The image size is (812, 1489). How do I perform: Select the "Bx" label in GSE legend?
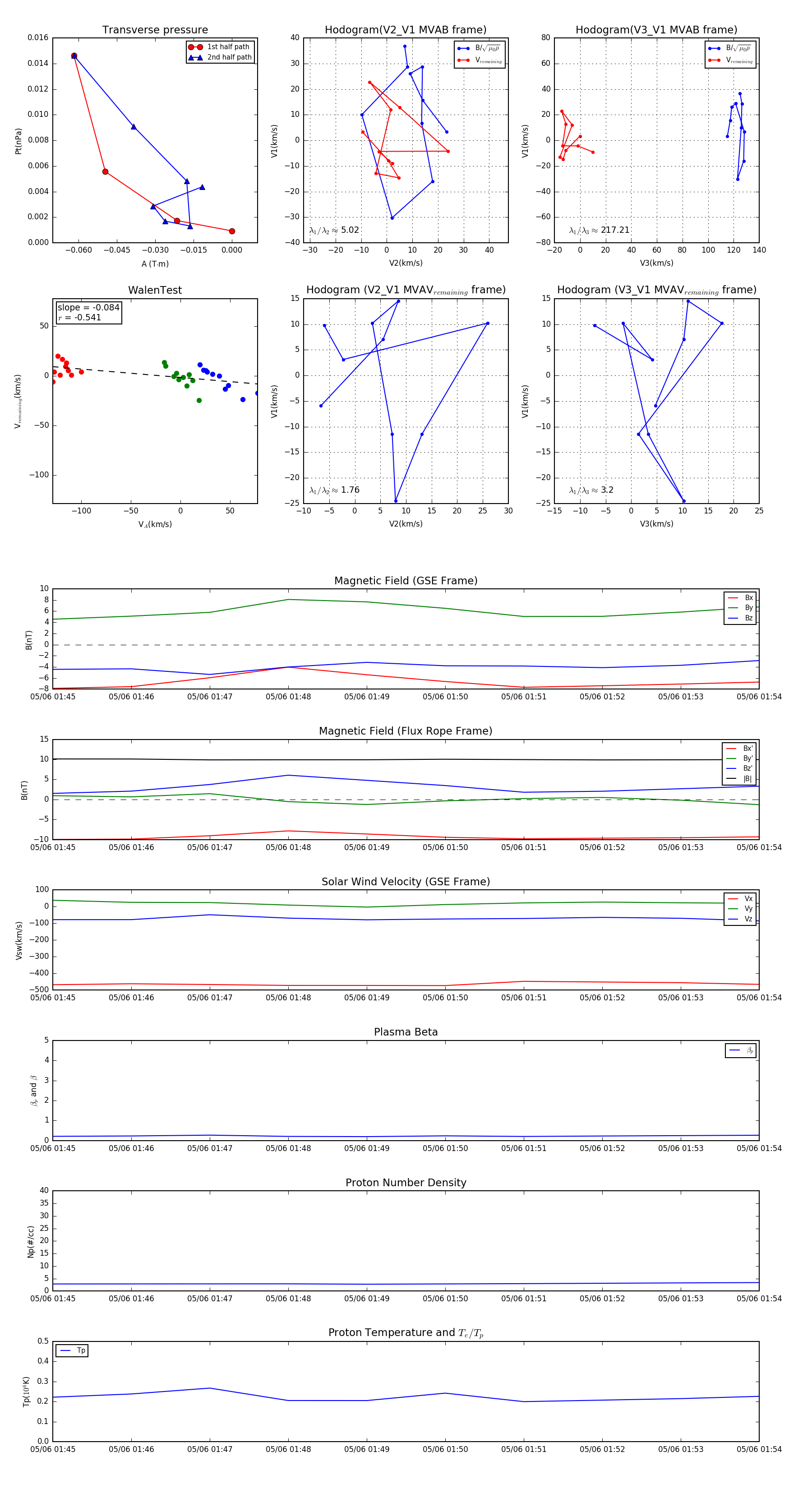[x=748, y=598]
